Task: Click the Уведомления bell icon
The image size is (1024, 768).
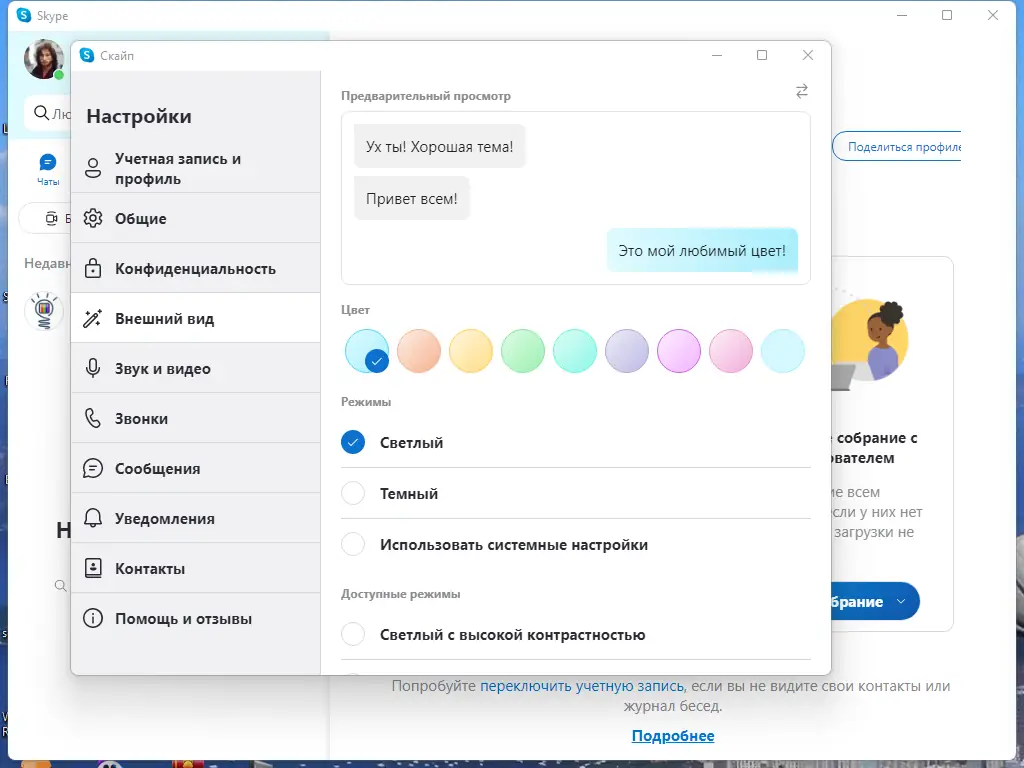Action: click(91, 518)
